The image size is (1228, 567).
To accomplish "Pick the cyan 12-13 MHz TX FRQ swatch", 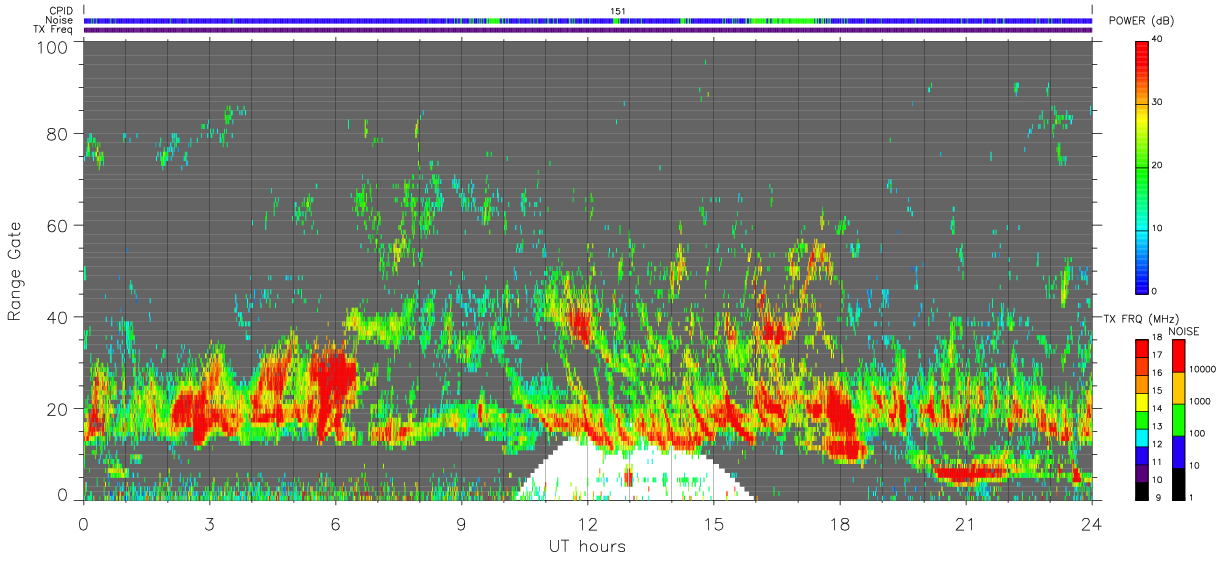I will pyautogui.click(x=1141, y=437).
